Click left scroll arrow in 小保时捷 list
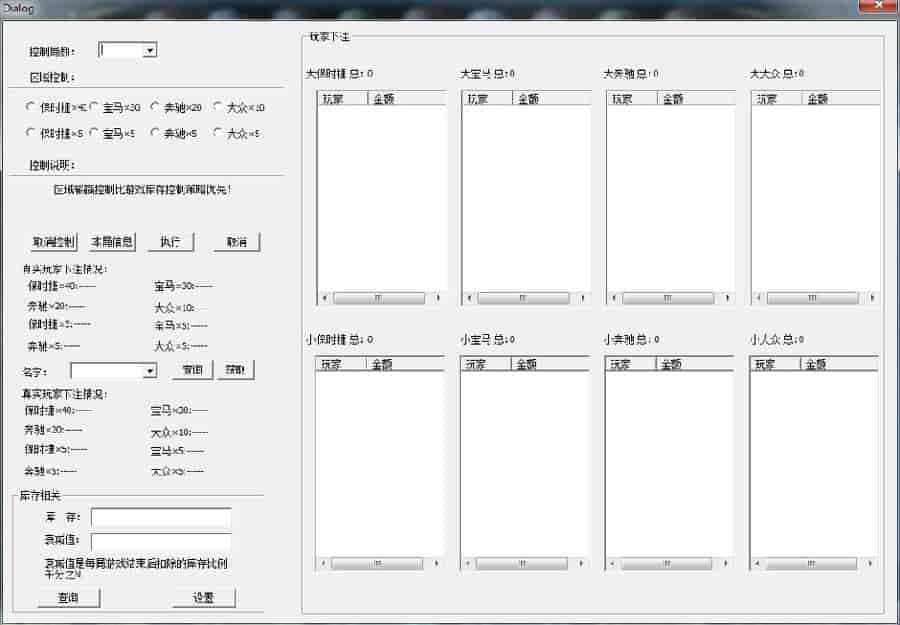Viewport: 900px width, 625px height. click(x=323, y=564)
